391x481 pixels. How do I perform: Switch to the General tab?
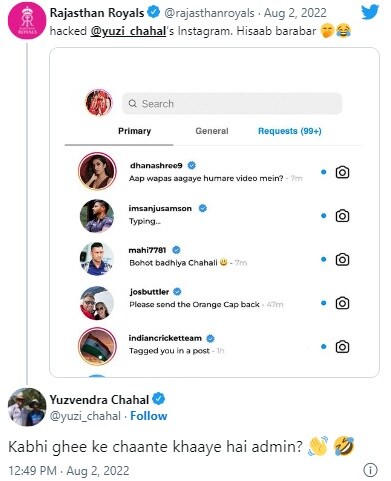point(212,131)
